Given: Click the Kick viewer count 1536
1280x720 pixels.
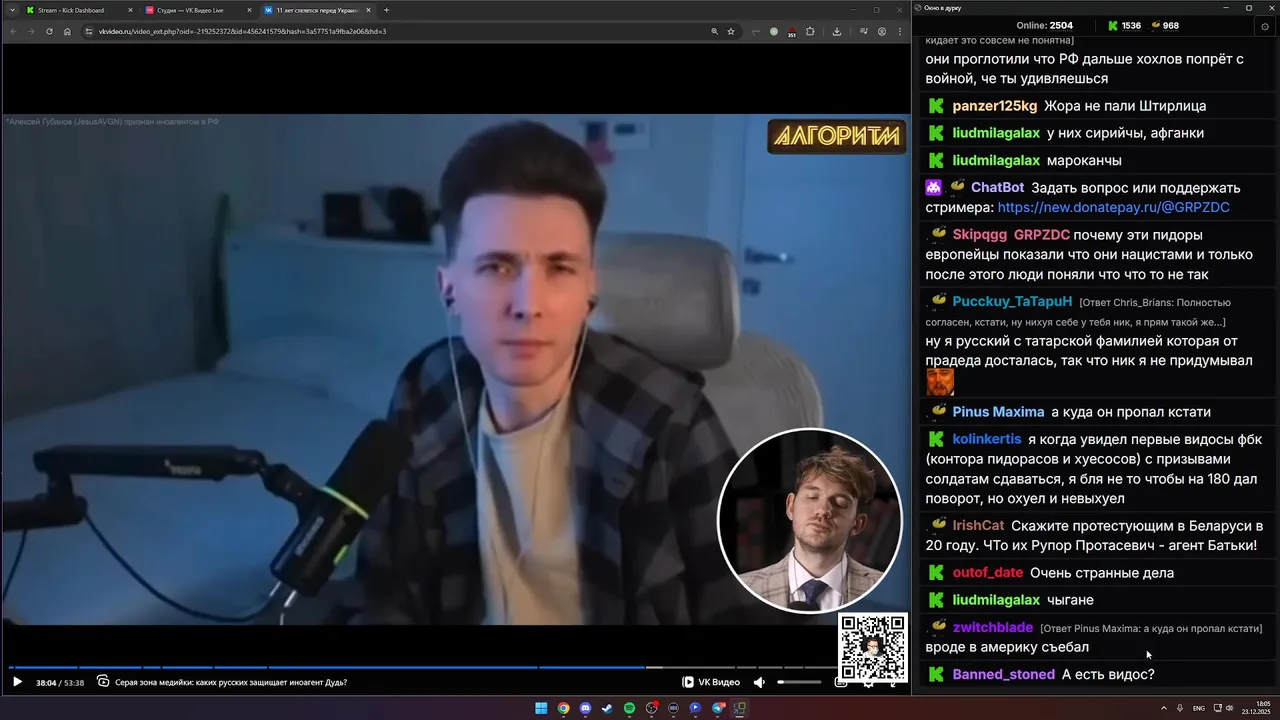Looking at the screenshot, I should tap(1124, 26).
